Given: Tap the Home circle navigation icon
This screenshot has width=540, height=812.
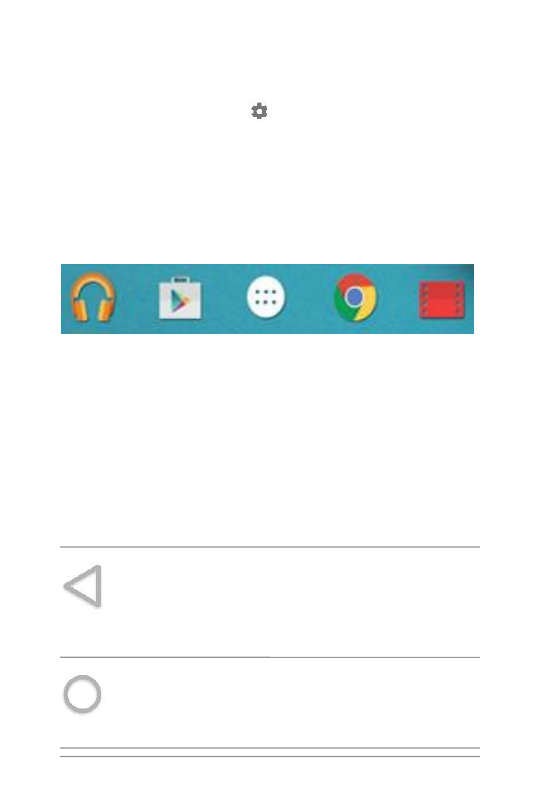Looking at the screenshot, I should pyautogui.click(x=82, y=694).
